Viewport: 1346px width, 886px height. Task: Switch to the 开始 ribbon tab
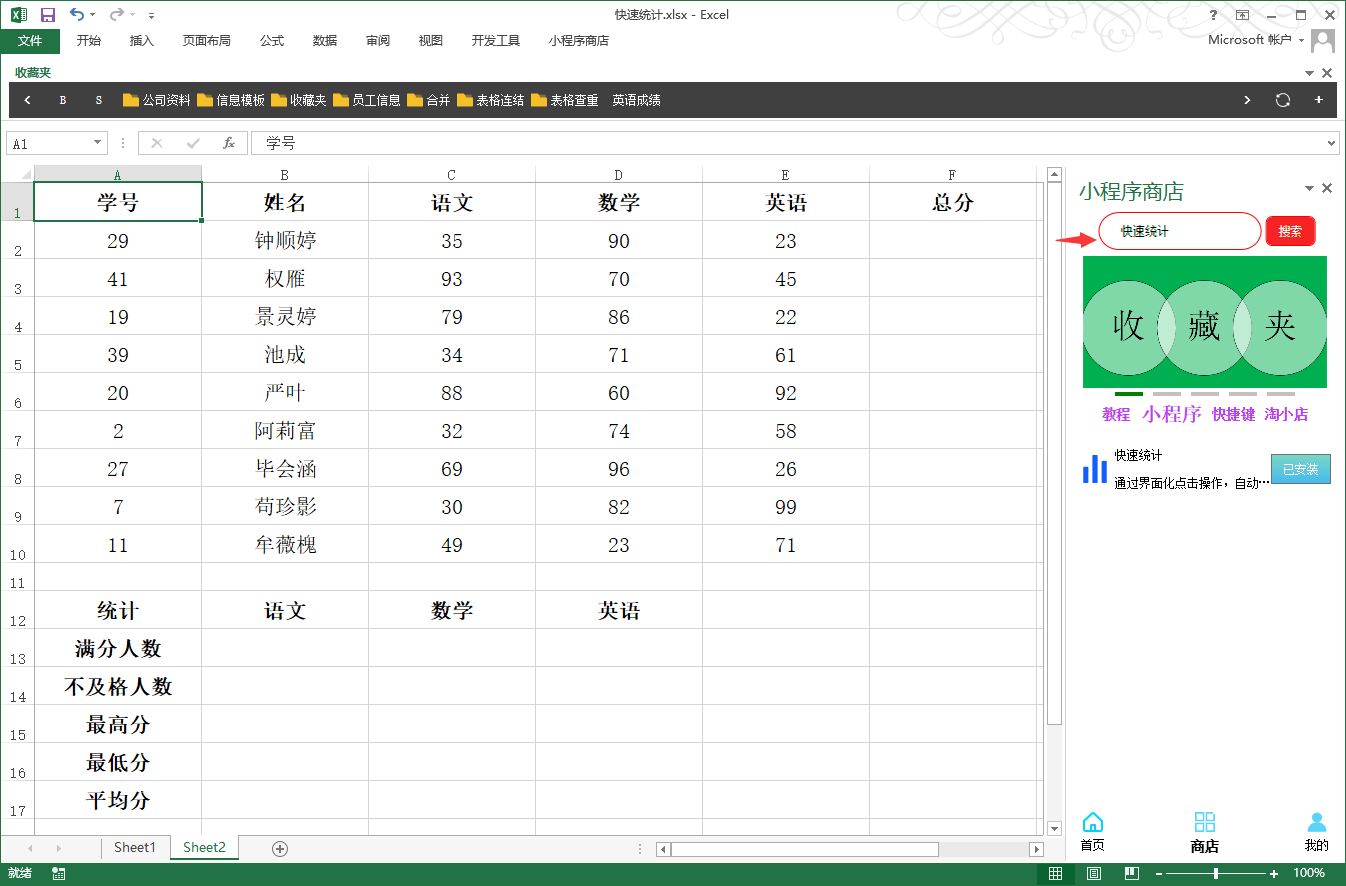(x=89, y=41)
